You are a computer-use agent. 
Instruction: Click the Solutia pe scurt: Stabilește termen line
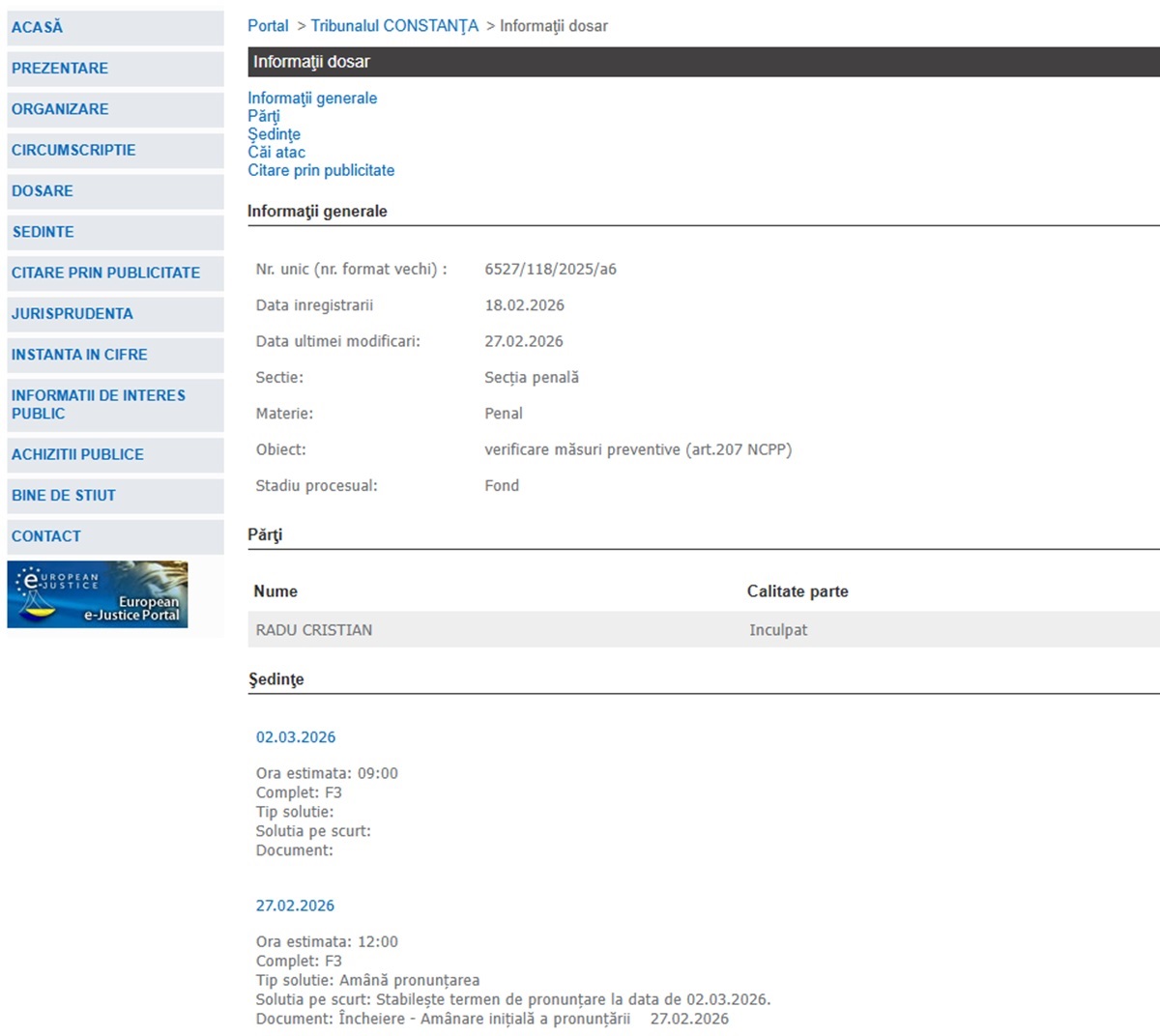pos(513,999)
